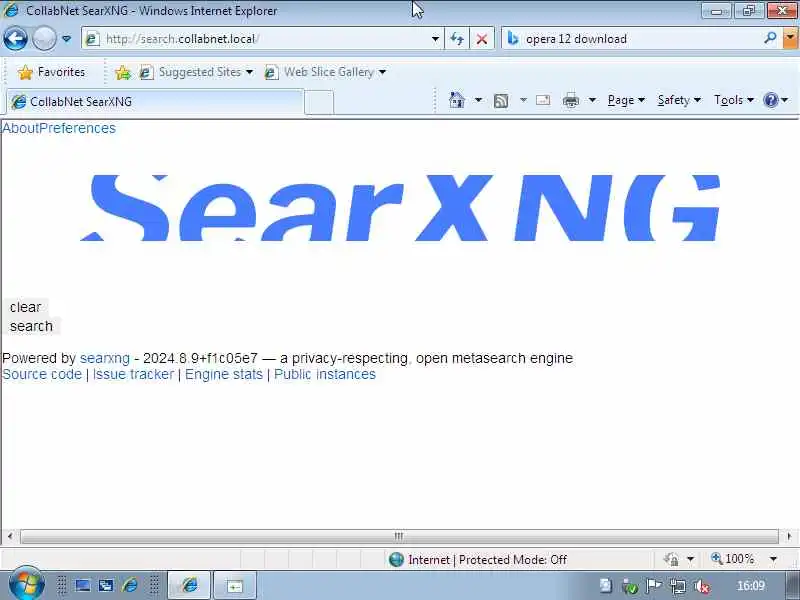This screenshot has height=600, width=800.
Task: Click Add to Favorites Bar icon
Action: (x=122, y=72)
